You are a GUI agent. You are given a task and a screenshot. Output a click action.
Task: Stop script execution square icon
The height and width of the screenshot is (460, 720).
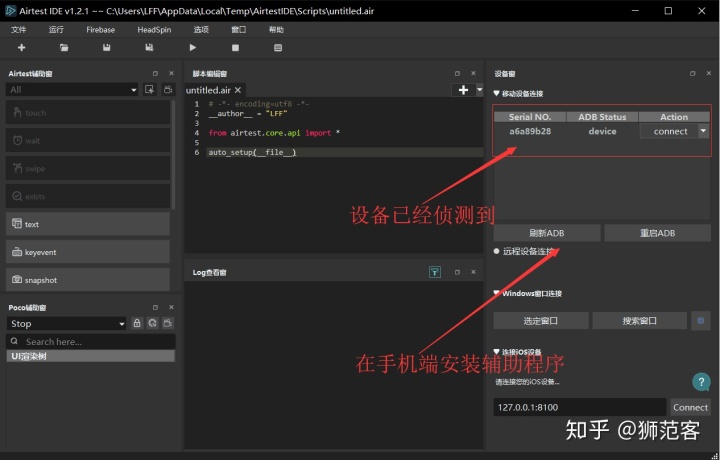coord(235,48)
